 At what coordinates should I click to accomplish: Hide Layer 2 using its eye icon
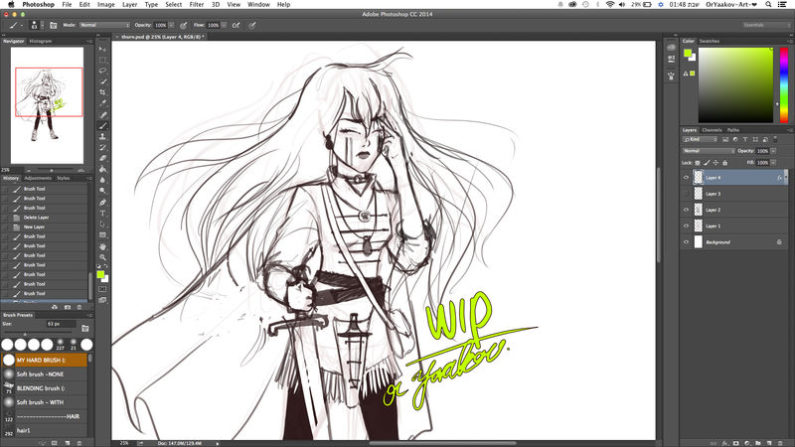(x=686, y=210)
